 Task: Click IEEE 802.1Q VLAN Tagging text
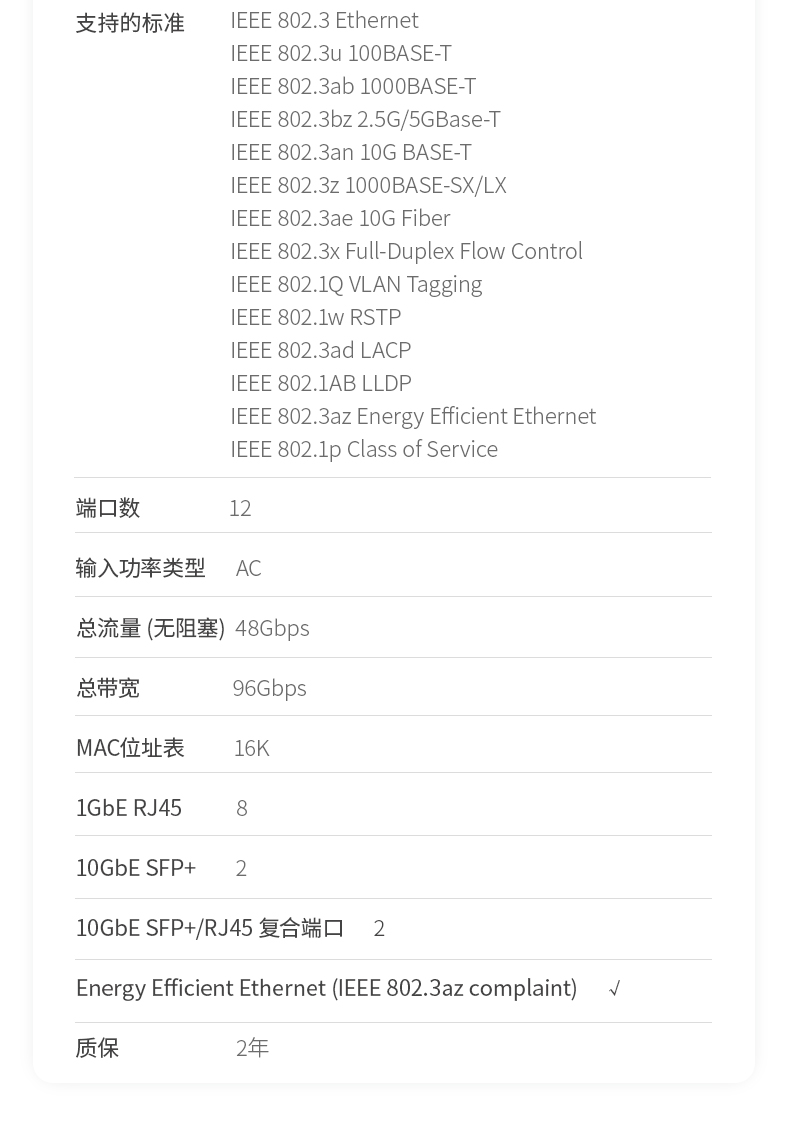pos(356,285)
